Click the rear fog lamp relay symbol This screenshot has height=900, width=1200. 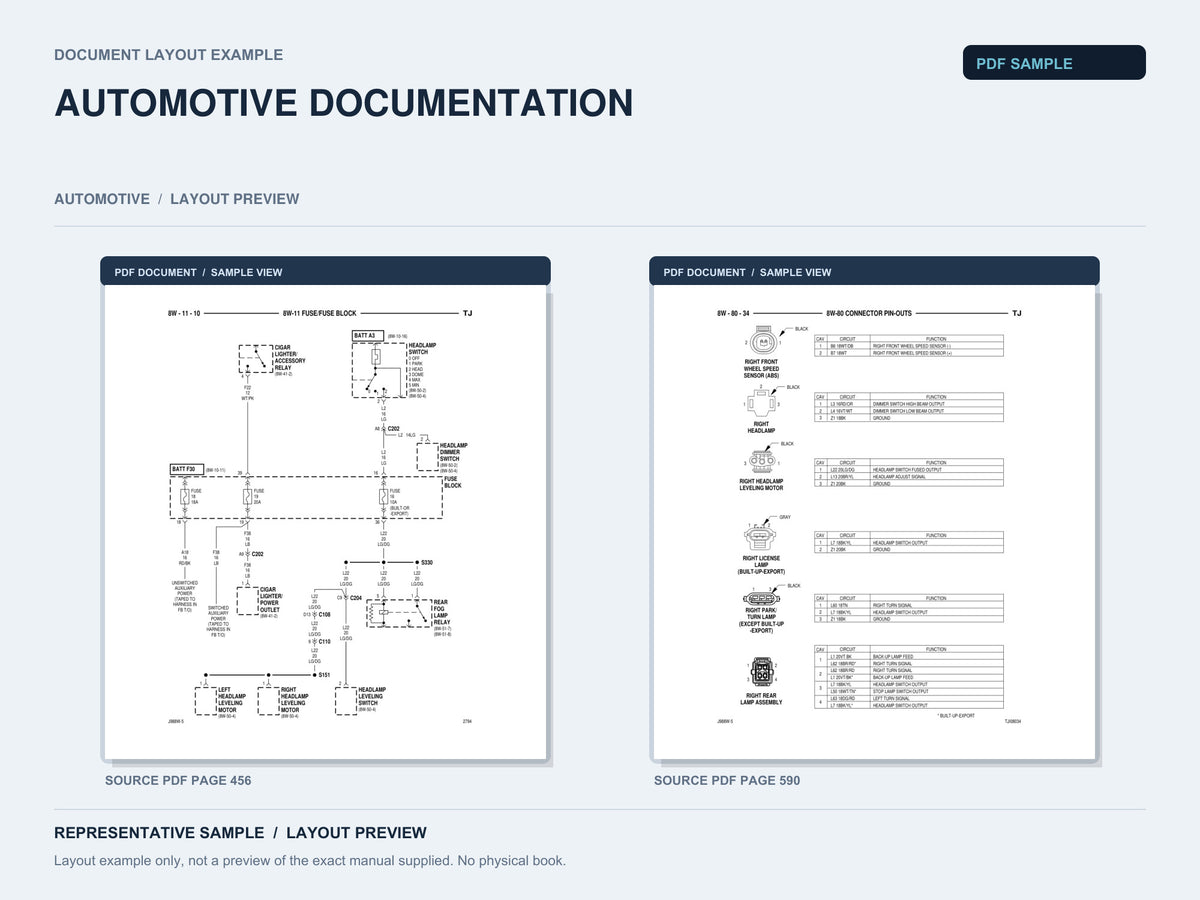tap(398, 613)
